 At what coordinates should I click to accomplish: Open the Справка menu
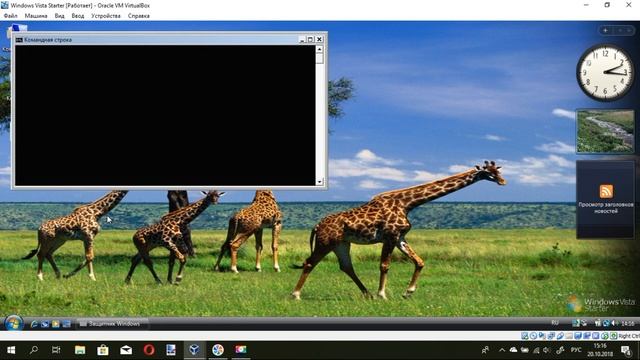click(x=139, y=16)
